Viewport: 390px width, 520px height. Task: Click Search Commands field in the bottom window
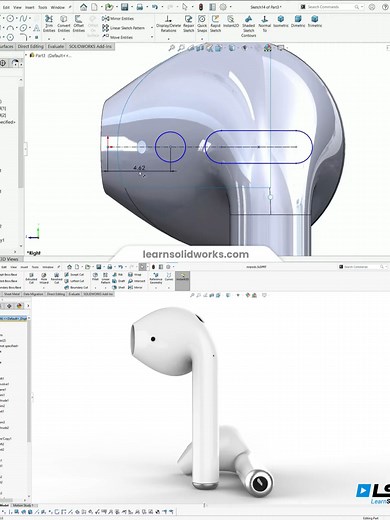(x=362, y=267)
